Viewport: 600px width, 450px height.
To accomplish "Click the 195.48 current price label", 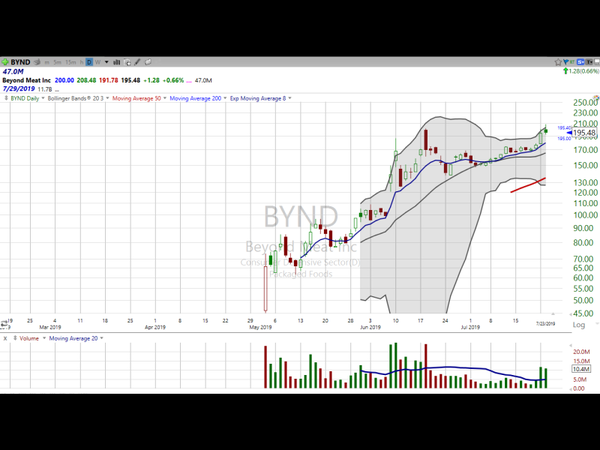I will click(584, 133).
